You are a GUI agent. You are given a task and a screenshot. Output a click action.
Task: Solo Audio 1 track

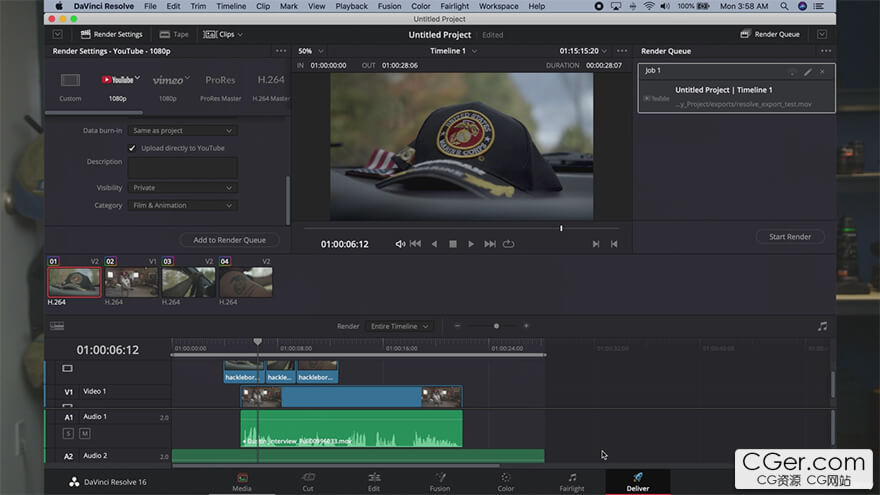68,434
